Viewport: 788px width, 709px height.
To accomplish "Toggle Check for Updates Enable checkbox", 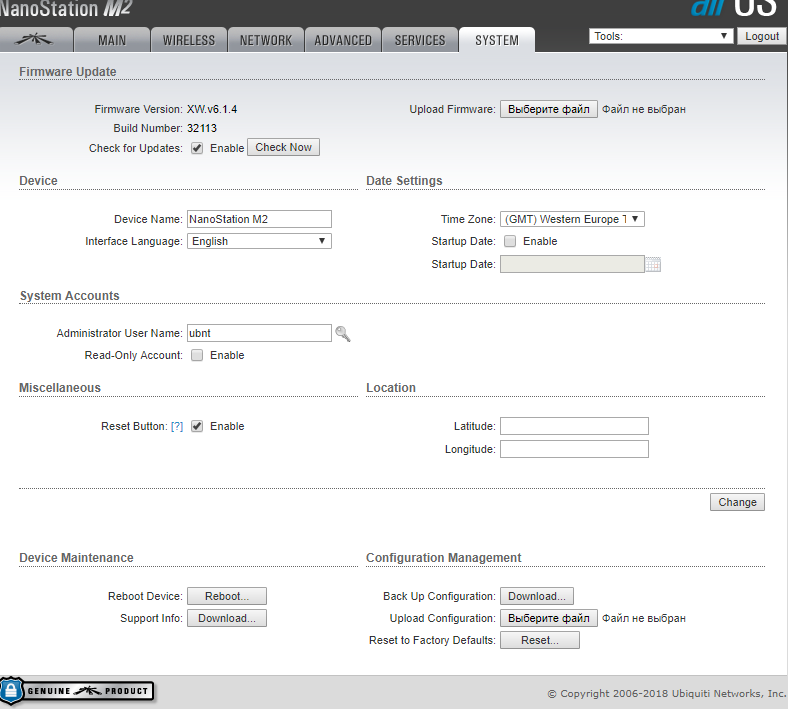I will click(x=197, y=148).
